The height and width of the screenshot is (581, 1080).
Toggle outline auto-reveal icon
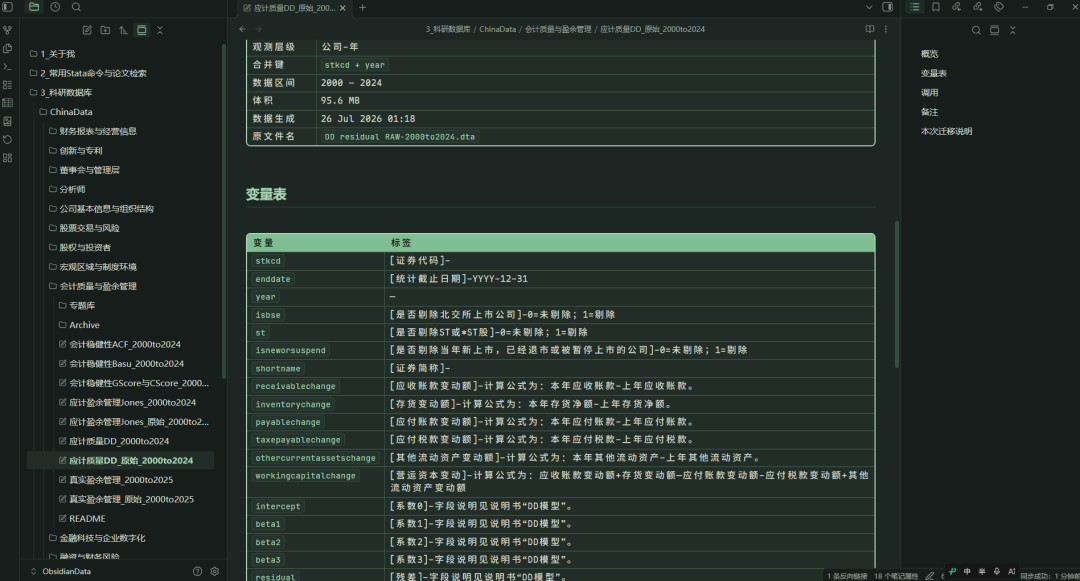(x=995, y=30)
